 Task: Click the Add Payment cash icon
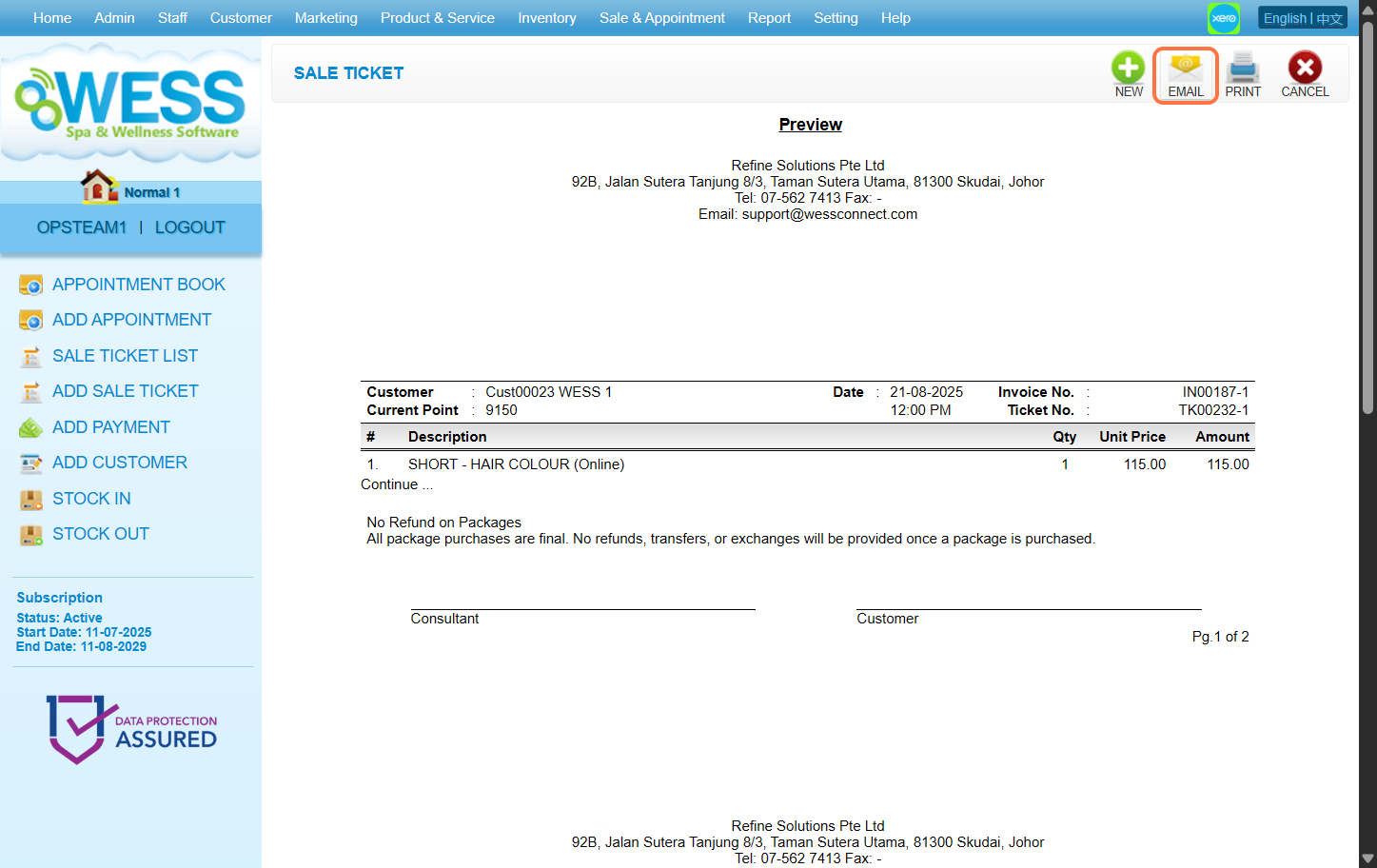(31, 428)
